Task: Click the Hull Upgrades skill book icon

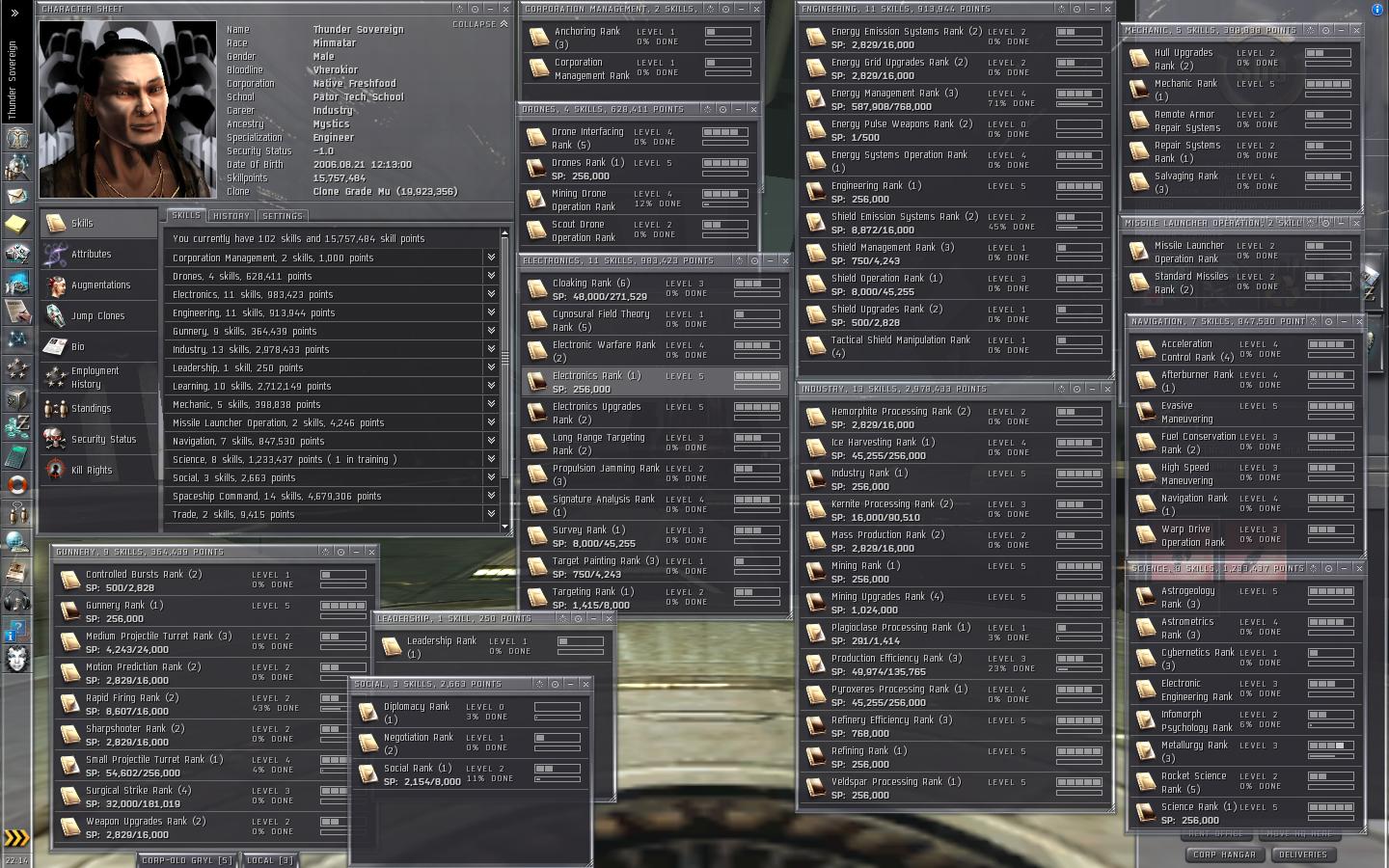Action: 1139,59
